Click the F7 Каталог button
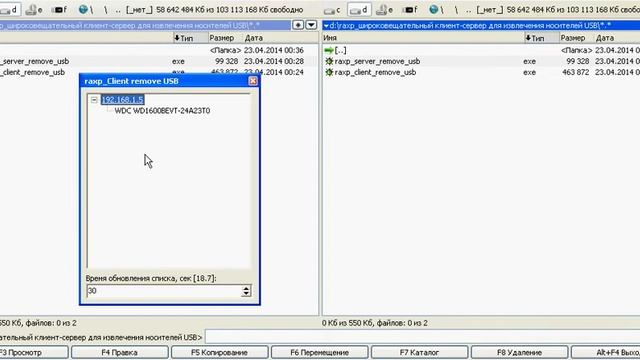Viewport: 640px width, 360px height. [419, 352]
